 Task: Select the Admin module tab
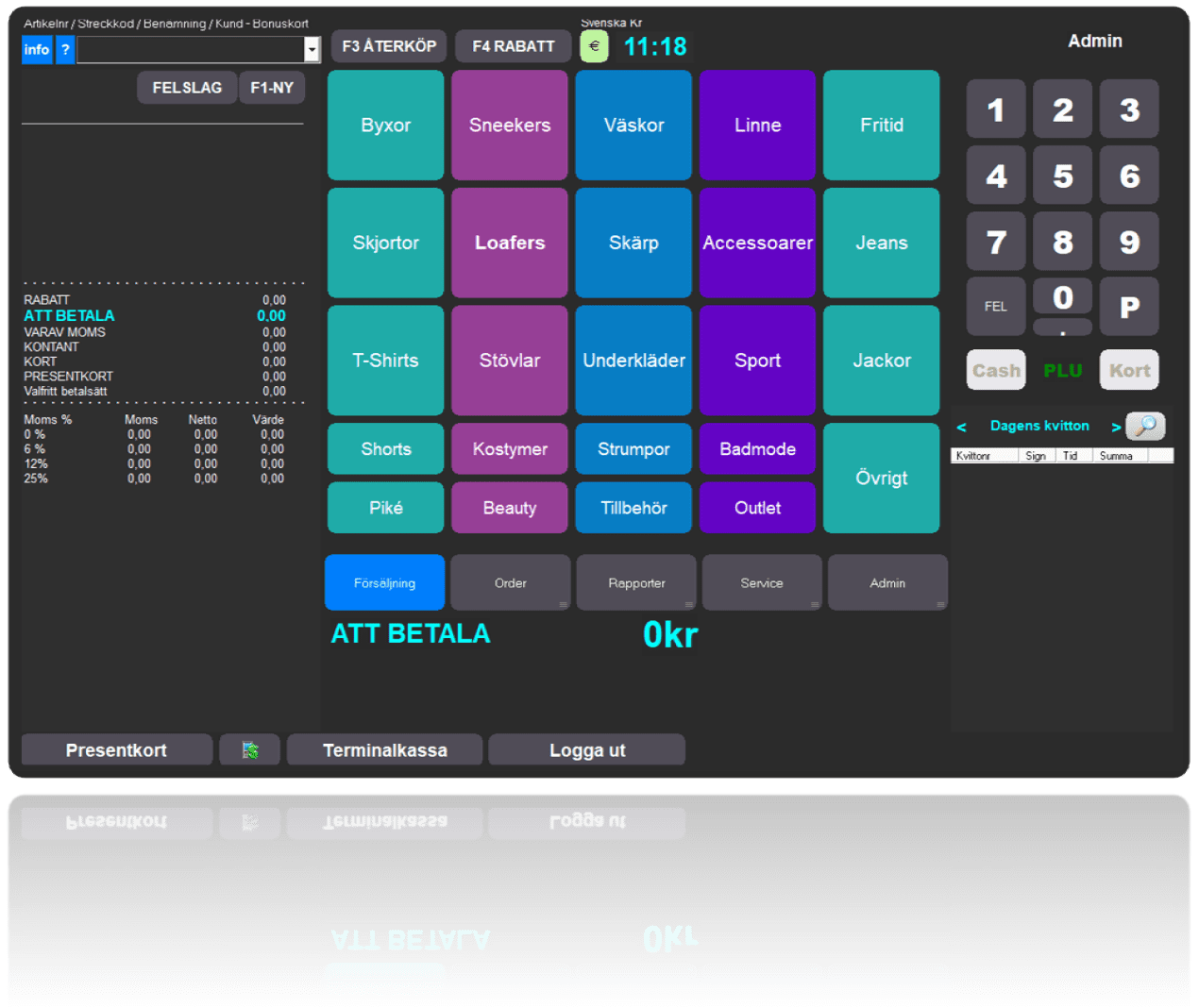[887, 582]
